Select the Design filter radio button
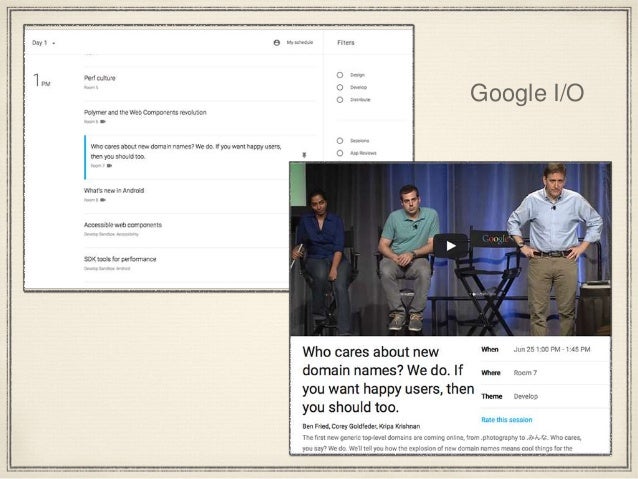 (340, 75)
